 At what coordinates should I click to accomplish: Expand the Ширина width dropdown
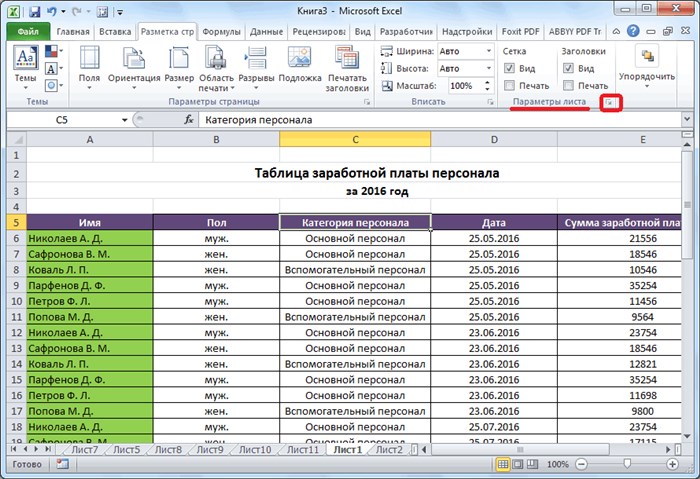point(489,51)
